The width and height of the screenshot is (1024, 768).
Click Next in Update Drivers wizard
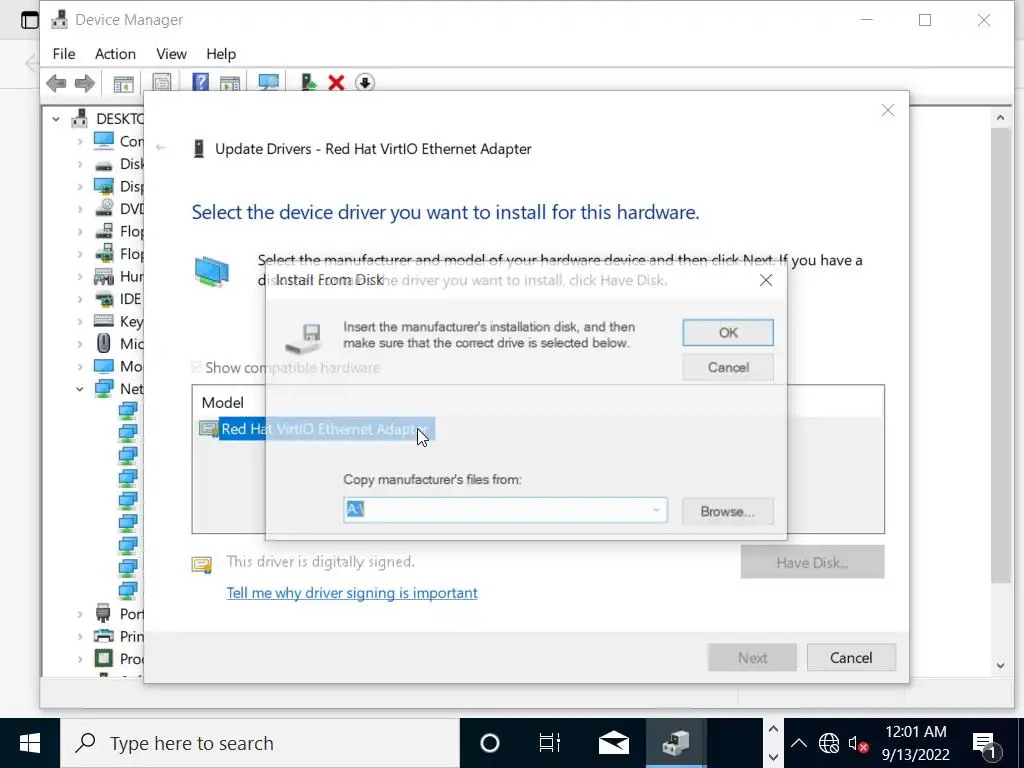752,658
